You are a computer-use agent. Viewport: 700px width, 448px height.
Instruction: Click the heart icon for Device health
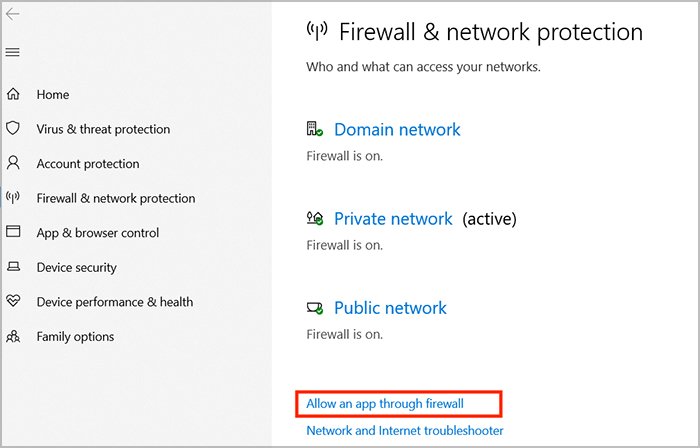point(13,301)
